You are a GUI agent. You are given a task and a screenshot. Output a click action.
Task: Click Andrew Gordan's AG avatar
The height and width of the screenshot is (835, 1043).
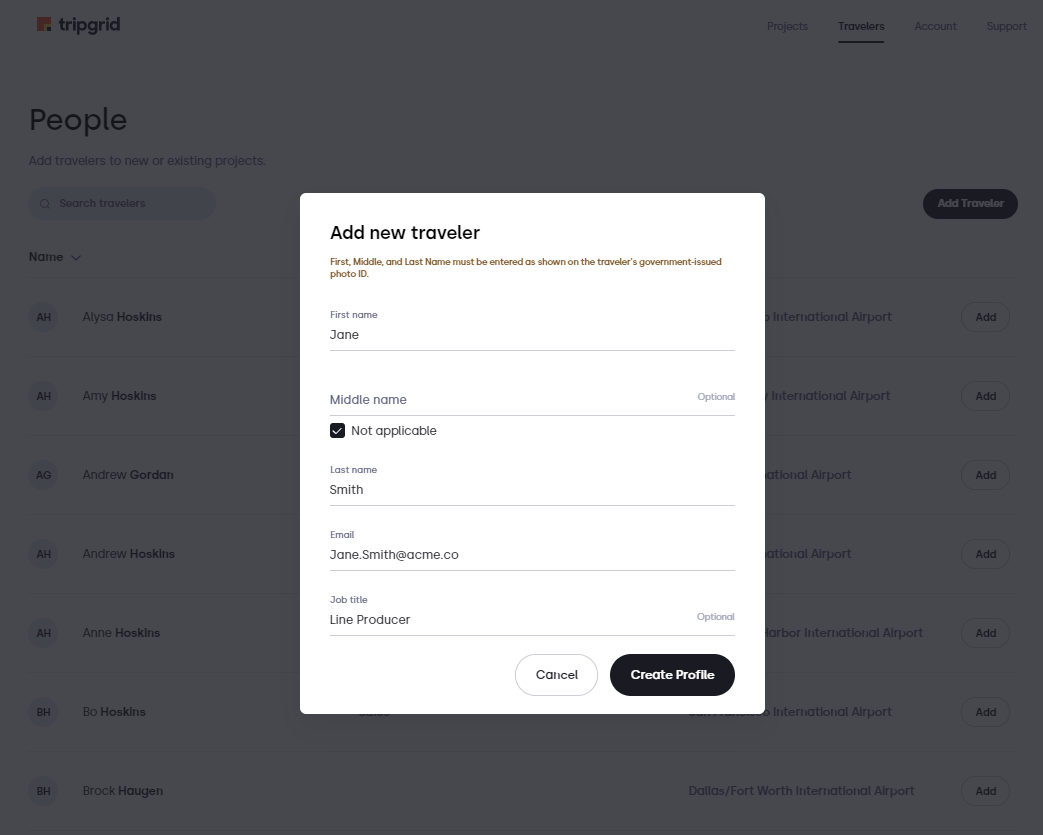tap(43, 475)
